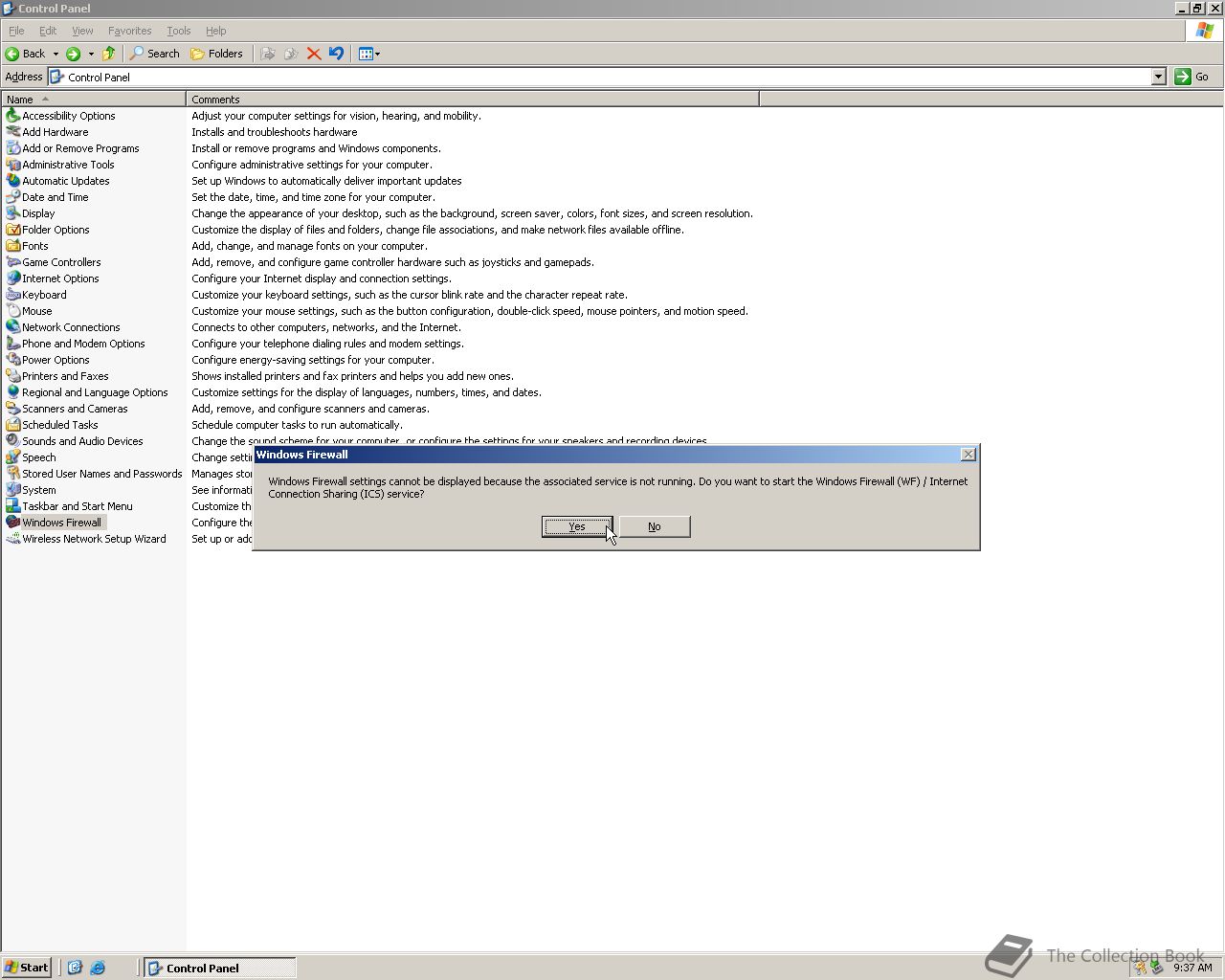
Task: Go up one folder level
Action: click(x=108, y=54)
